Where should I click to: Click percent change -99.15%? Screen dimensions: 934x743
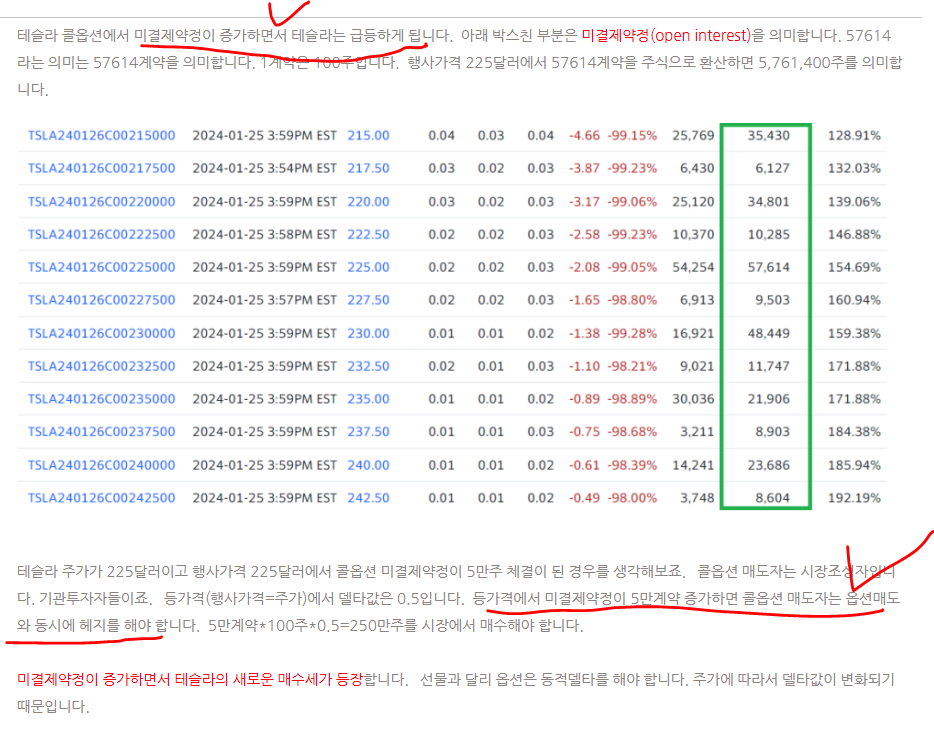click(x=632, y=136)
